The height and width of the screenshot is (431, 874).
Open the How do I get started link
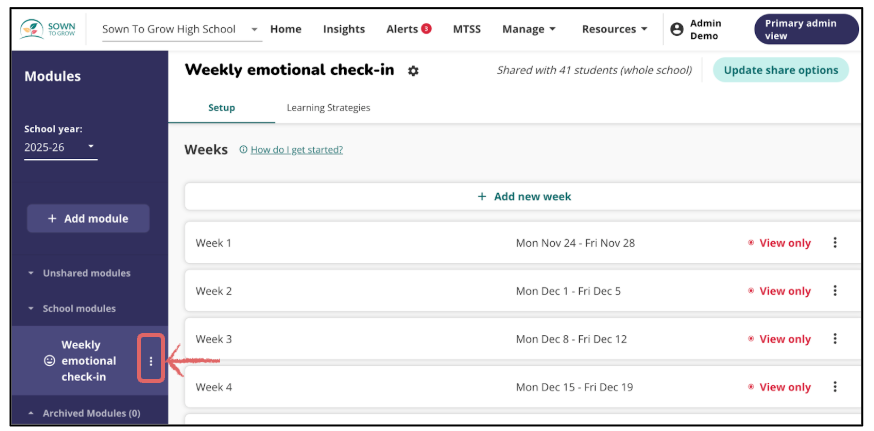point(296,150)
